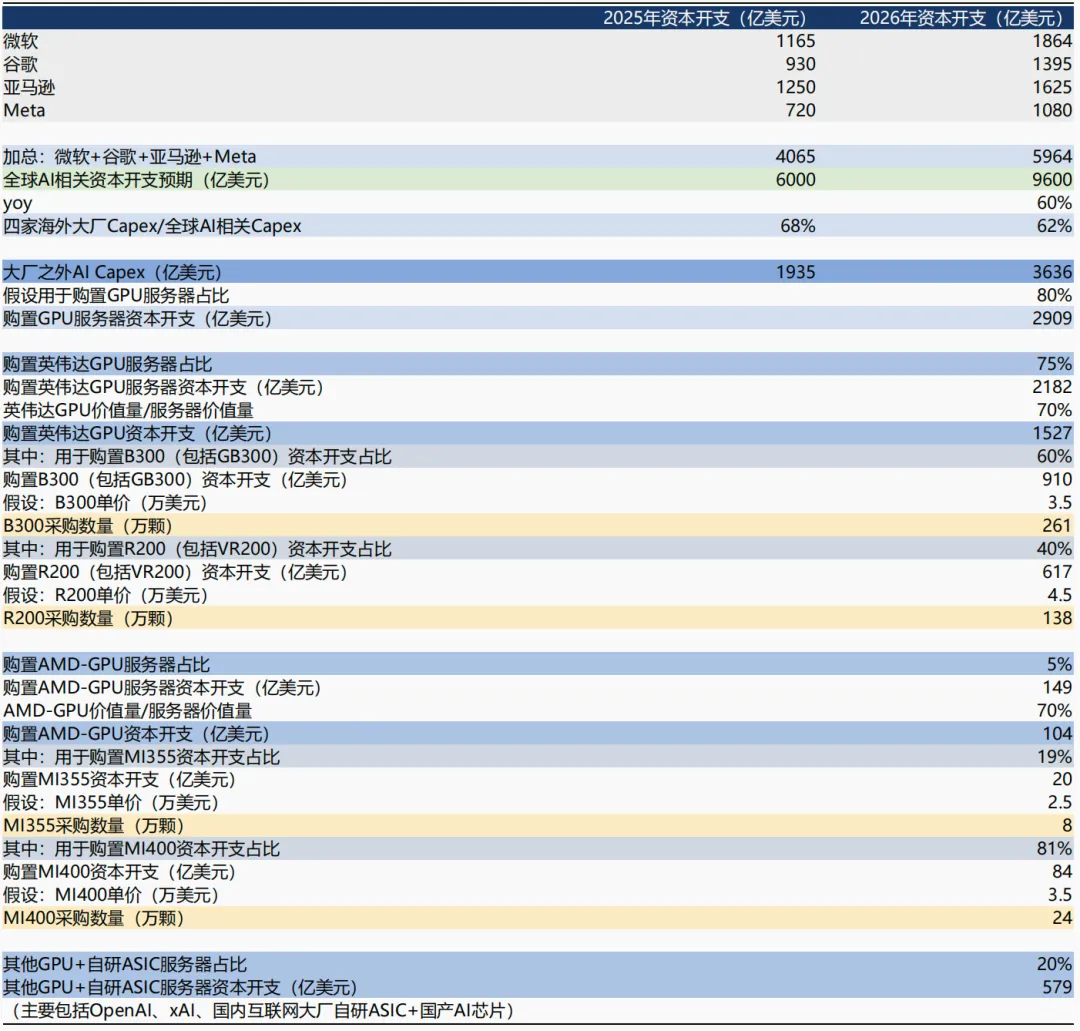Click the 40% R200 share value

pyautogui.click(x=1055, y=549)
